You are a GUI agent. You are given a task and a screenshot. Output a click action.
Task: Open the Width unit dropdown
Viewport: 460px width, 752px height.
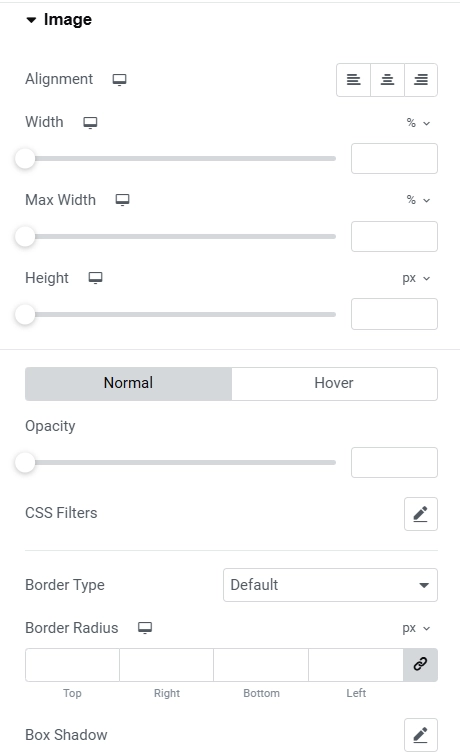tap(418, 123)
